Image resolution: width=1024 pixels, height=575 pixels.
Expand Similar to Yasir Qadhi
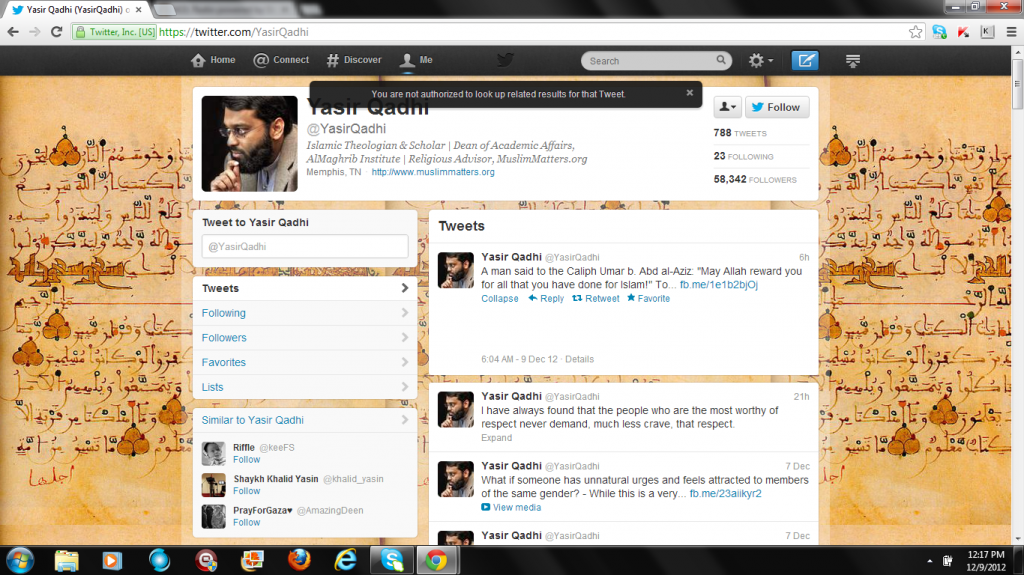click(x=305, y=420)
